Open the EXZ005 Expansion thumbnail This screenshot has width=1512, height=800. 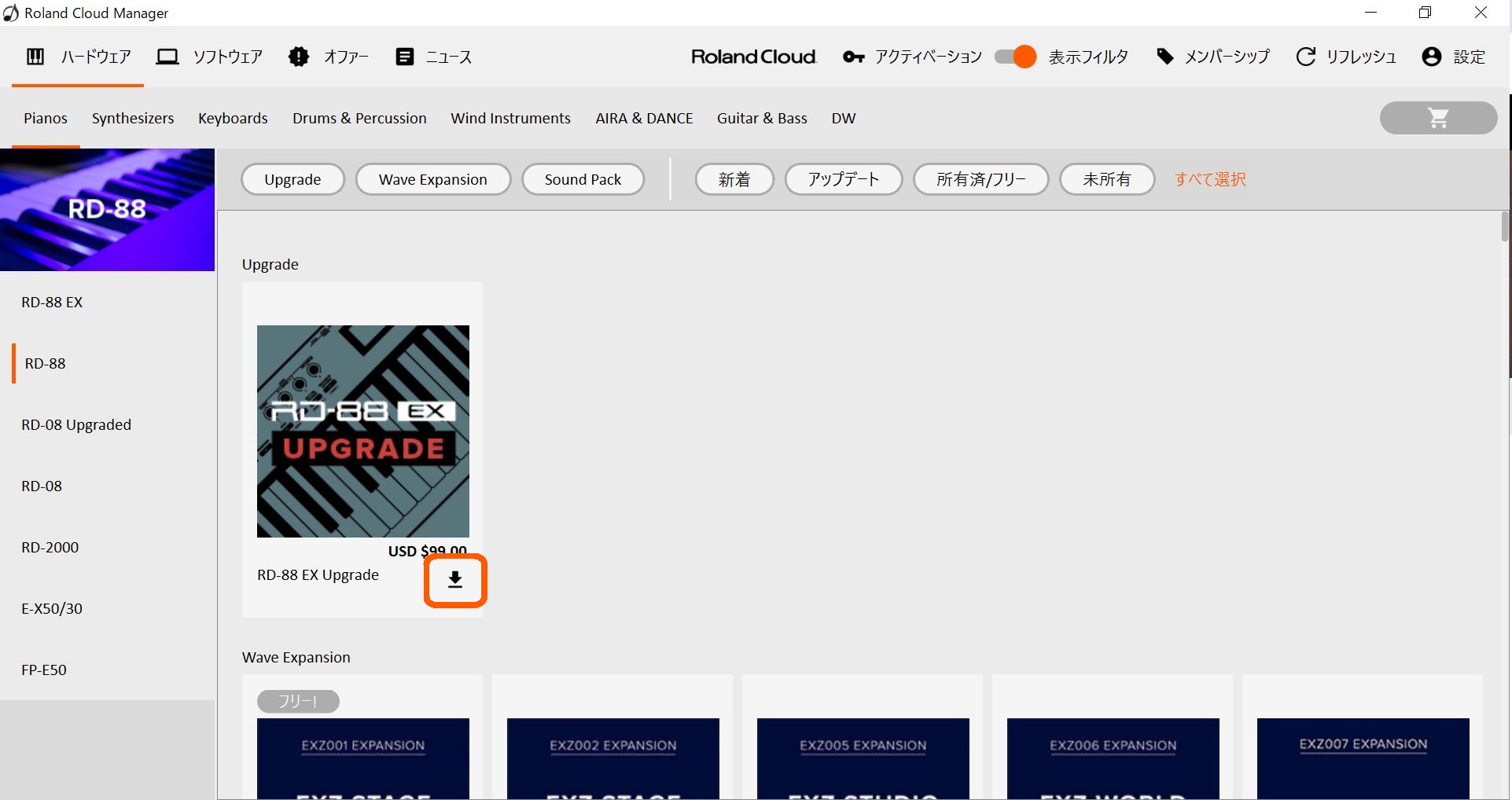tap(863, 759)
